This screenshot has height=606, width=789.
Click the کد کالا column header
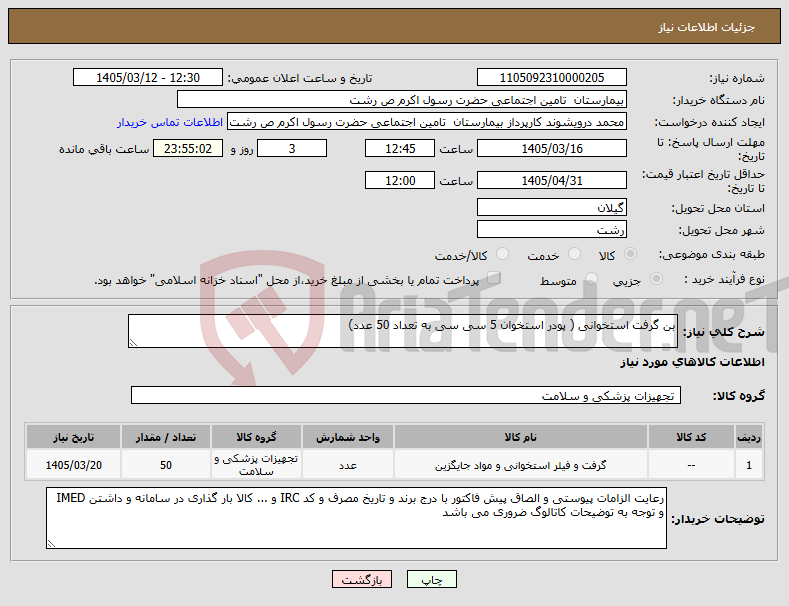(x=691, y=437)
